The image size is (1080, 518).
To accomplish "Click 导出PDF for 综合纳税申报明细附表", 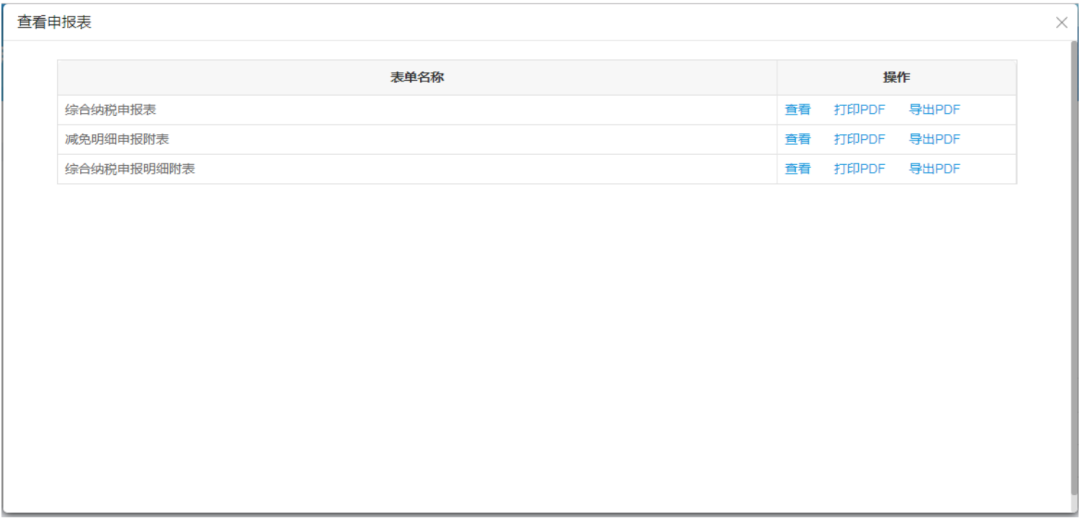I will point(934,169).
